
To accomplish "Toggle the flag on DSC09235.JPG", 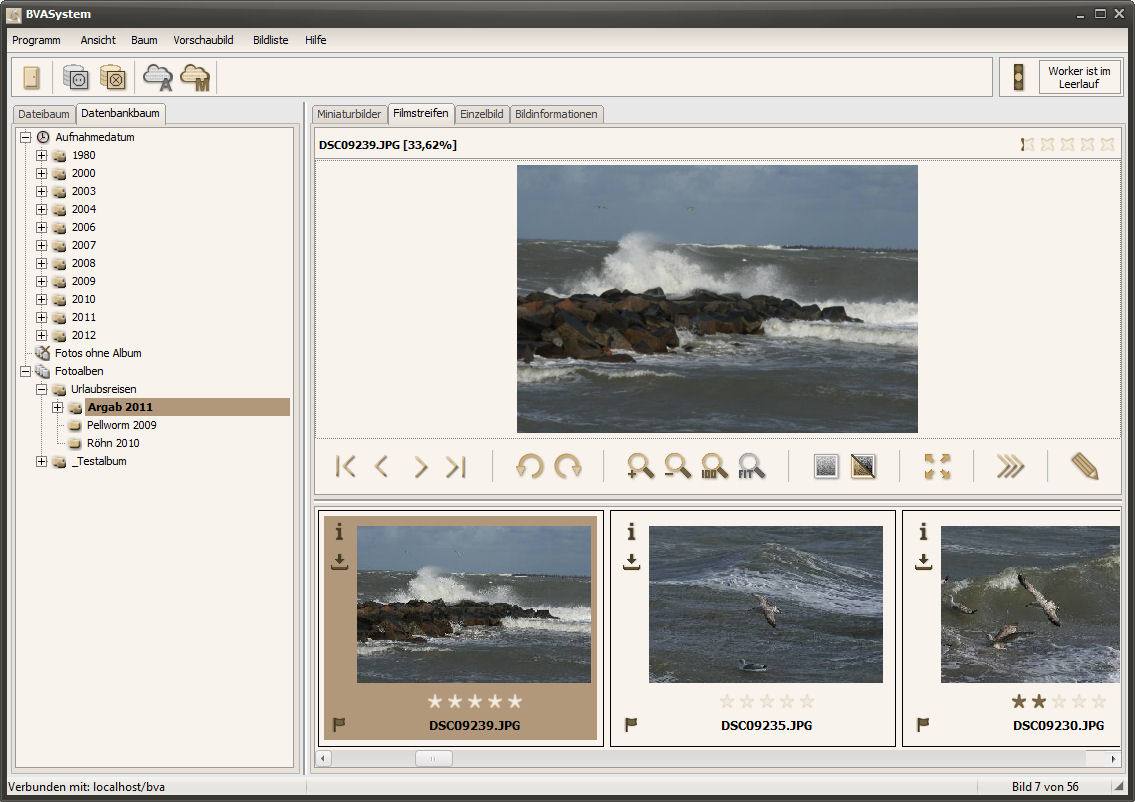I will 631,724.
